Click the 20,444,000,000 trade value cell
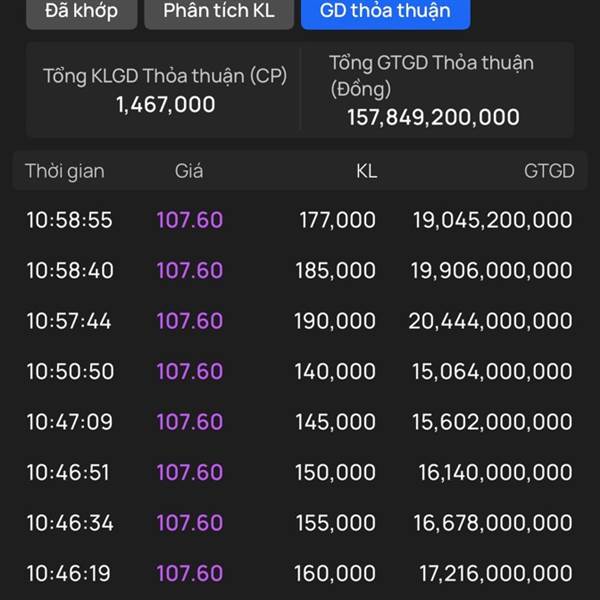600x600 pixels. 490,321
